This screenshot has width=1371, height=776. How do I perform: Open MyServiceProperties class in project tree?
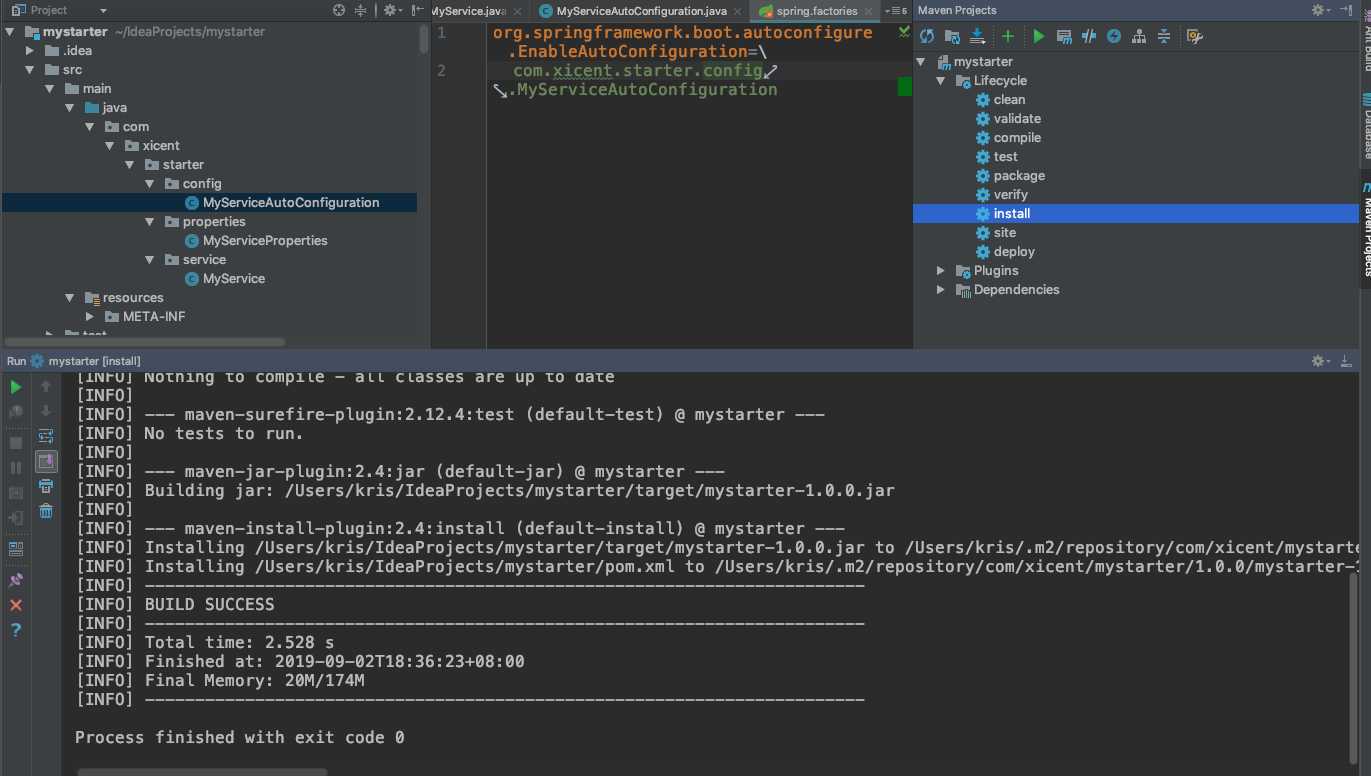(x=264, y=241)
